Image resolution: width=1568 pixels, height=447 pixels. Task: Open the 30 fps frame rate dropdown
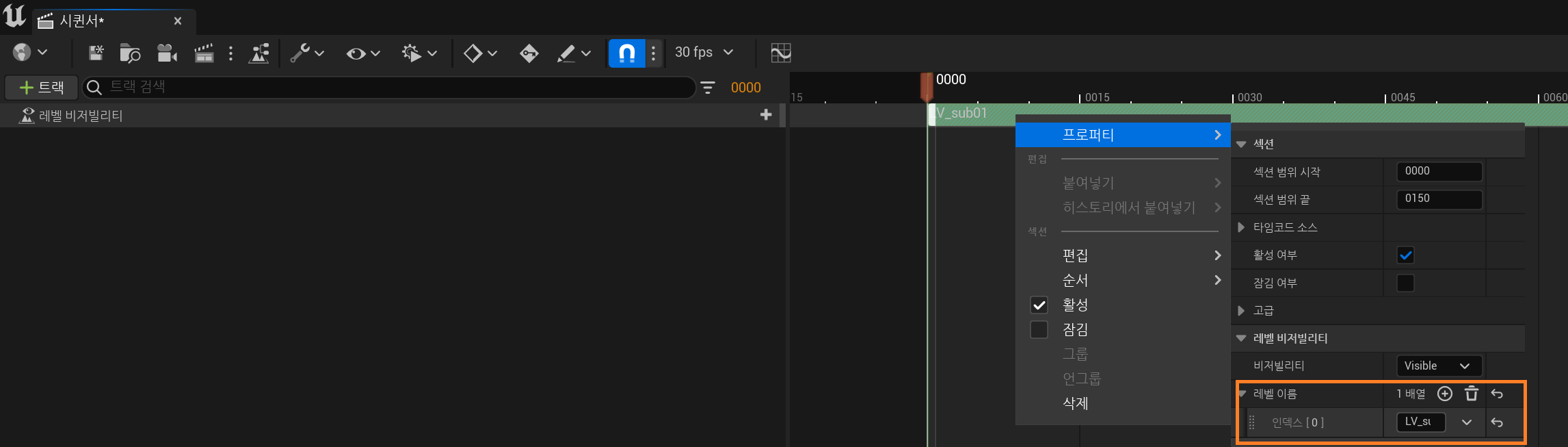(704, 53)
